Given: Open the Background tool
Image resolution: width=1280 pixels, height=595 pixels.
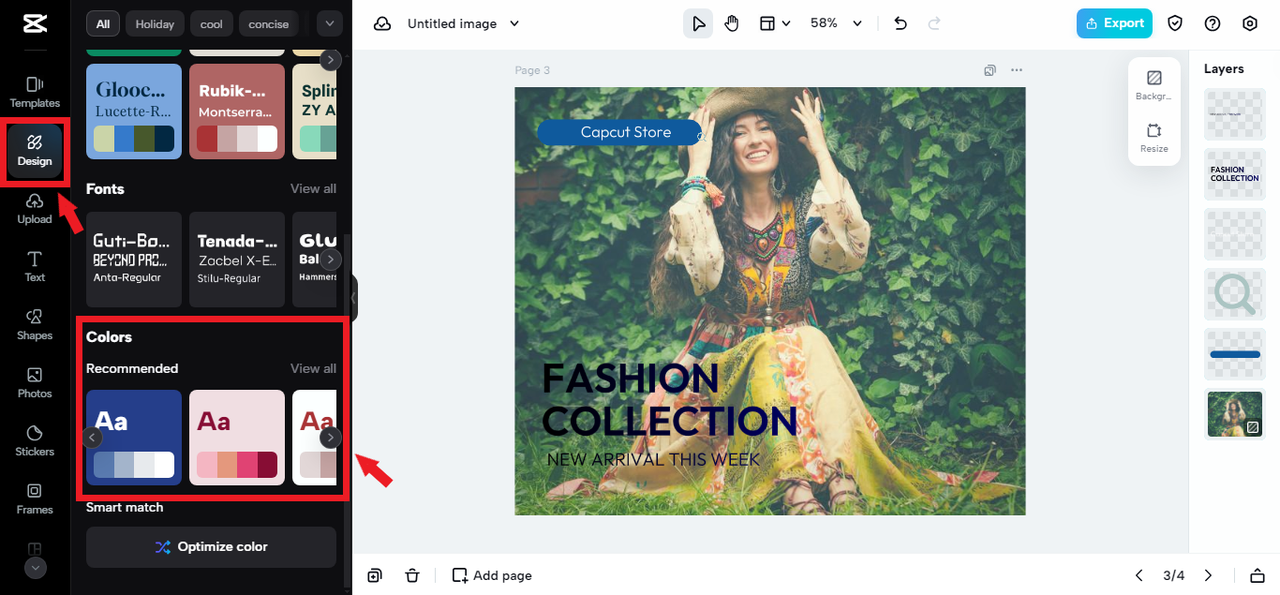Looking at the screenshot, I should click(1154, 85).
